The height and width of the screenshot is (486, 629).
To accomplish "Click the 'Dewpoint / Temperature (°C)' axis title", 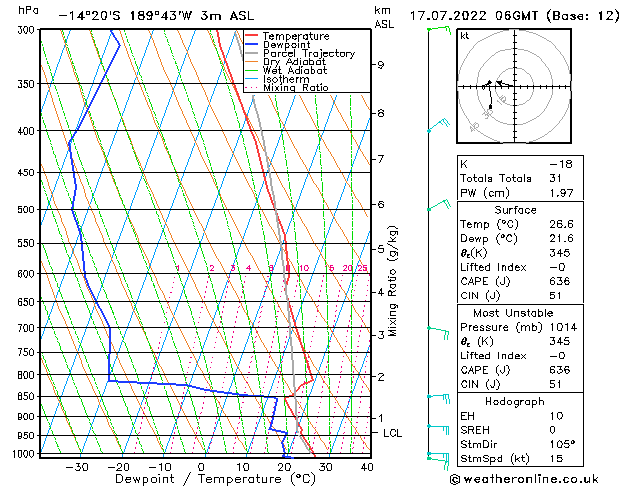I will point(215,479).
